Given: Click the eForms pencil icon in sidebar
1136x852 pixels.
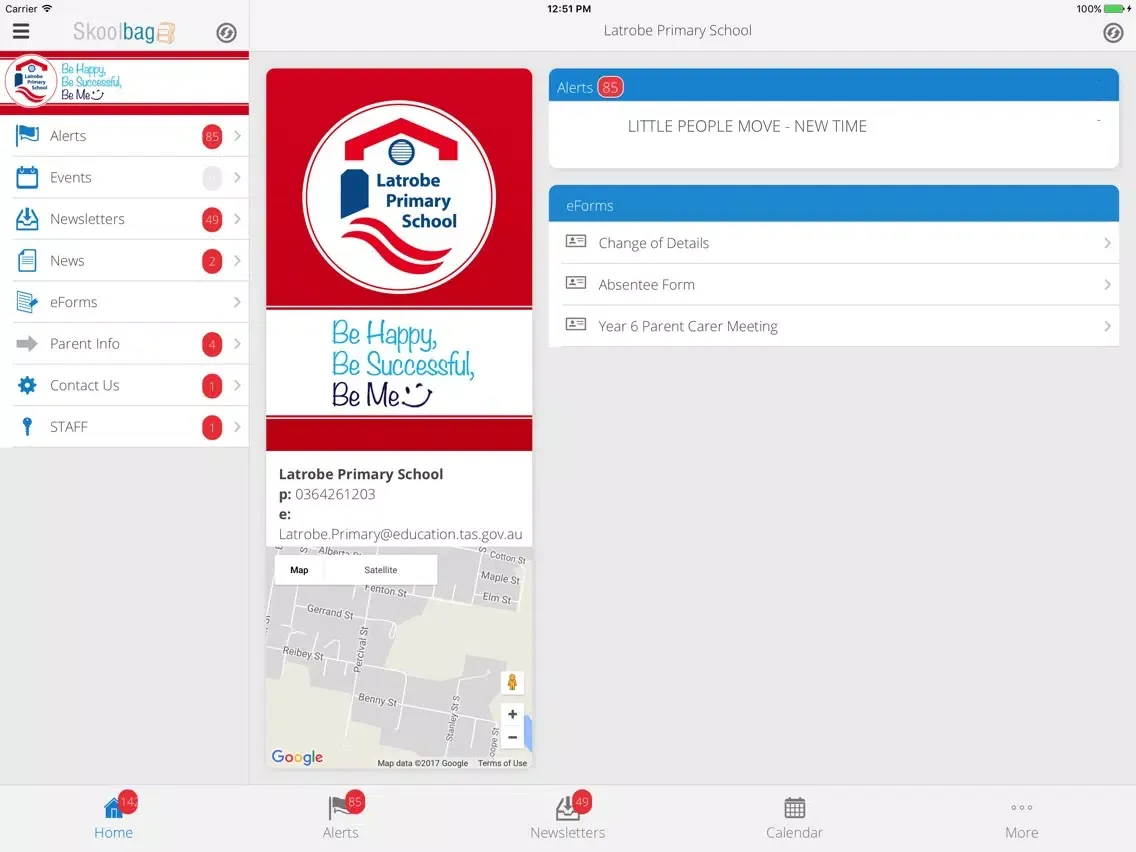Looking at the screenshot, I should point(28,302).
